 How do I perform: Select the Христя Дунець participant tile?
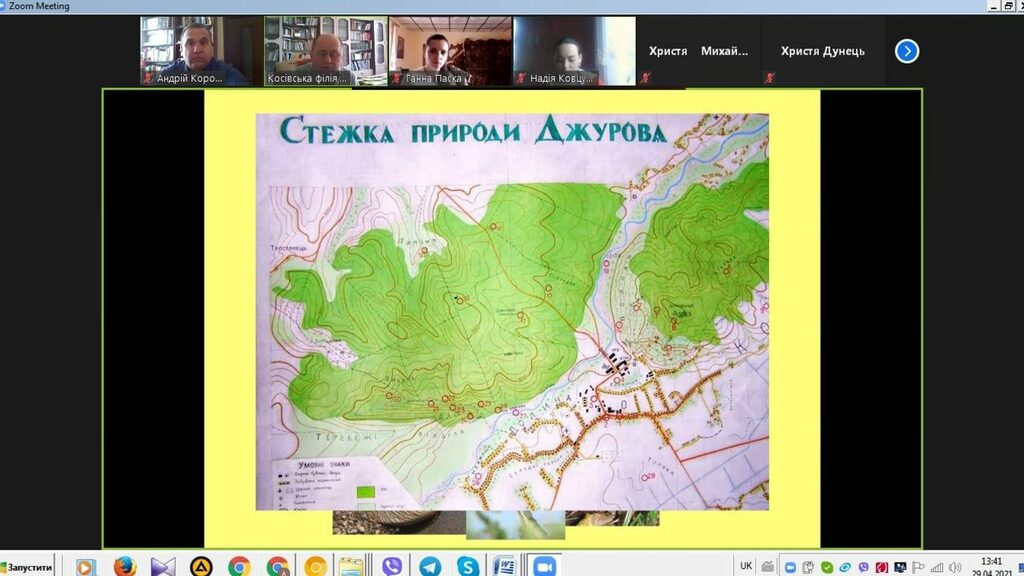822,51
